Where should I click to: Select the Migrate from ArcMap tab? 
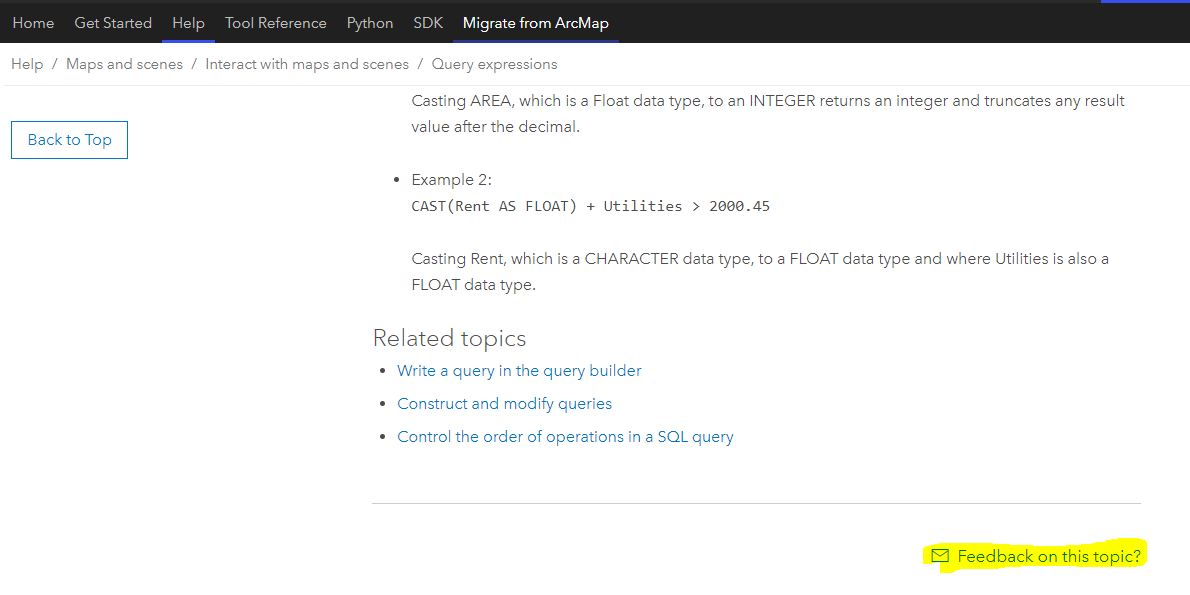point(535,23)
